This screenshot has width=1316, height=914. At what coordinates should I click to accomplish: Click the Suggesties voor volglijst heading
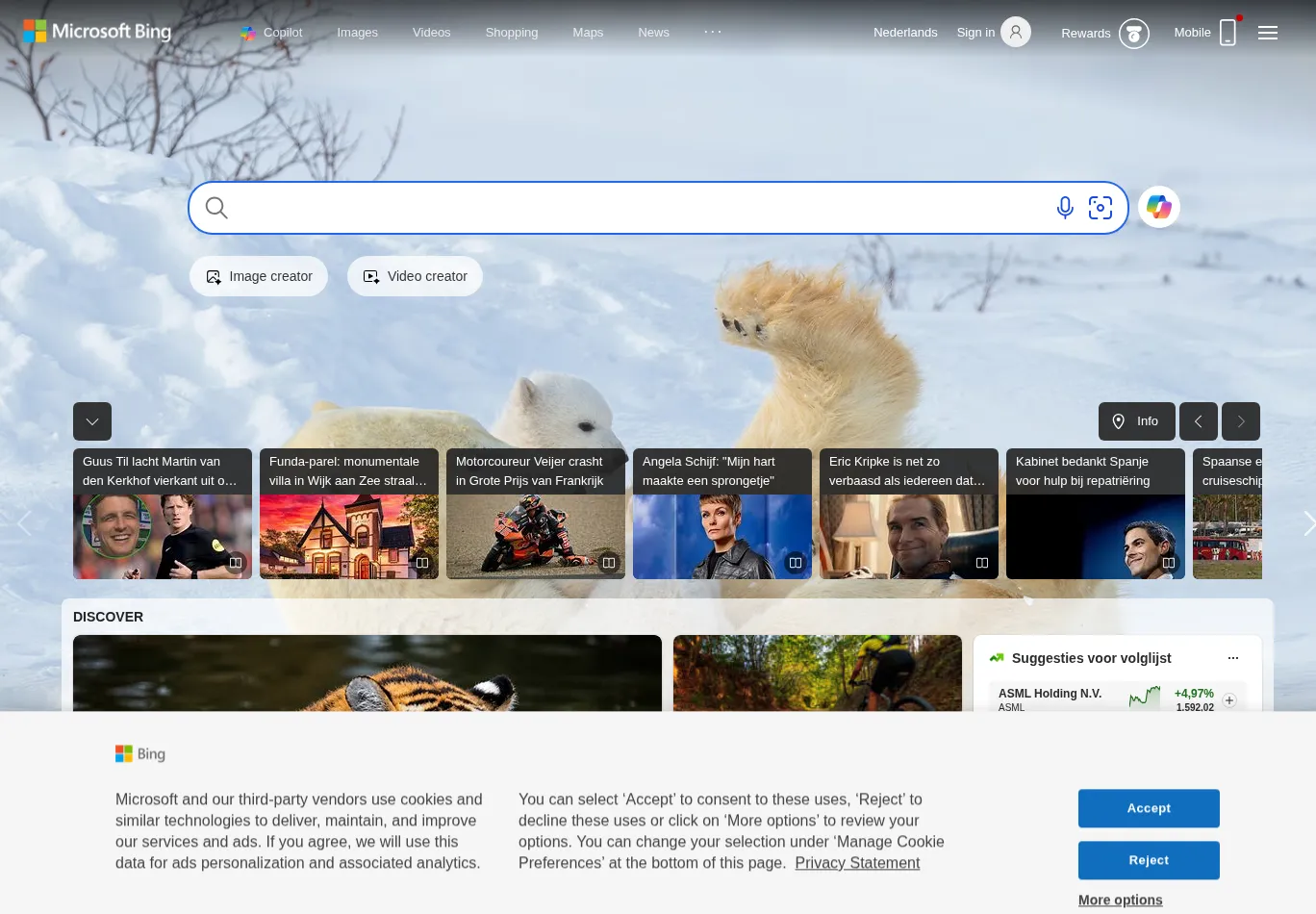tap(1092, 658)
